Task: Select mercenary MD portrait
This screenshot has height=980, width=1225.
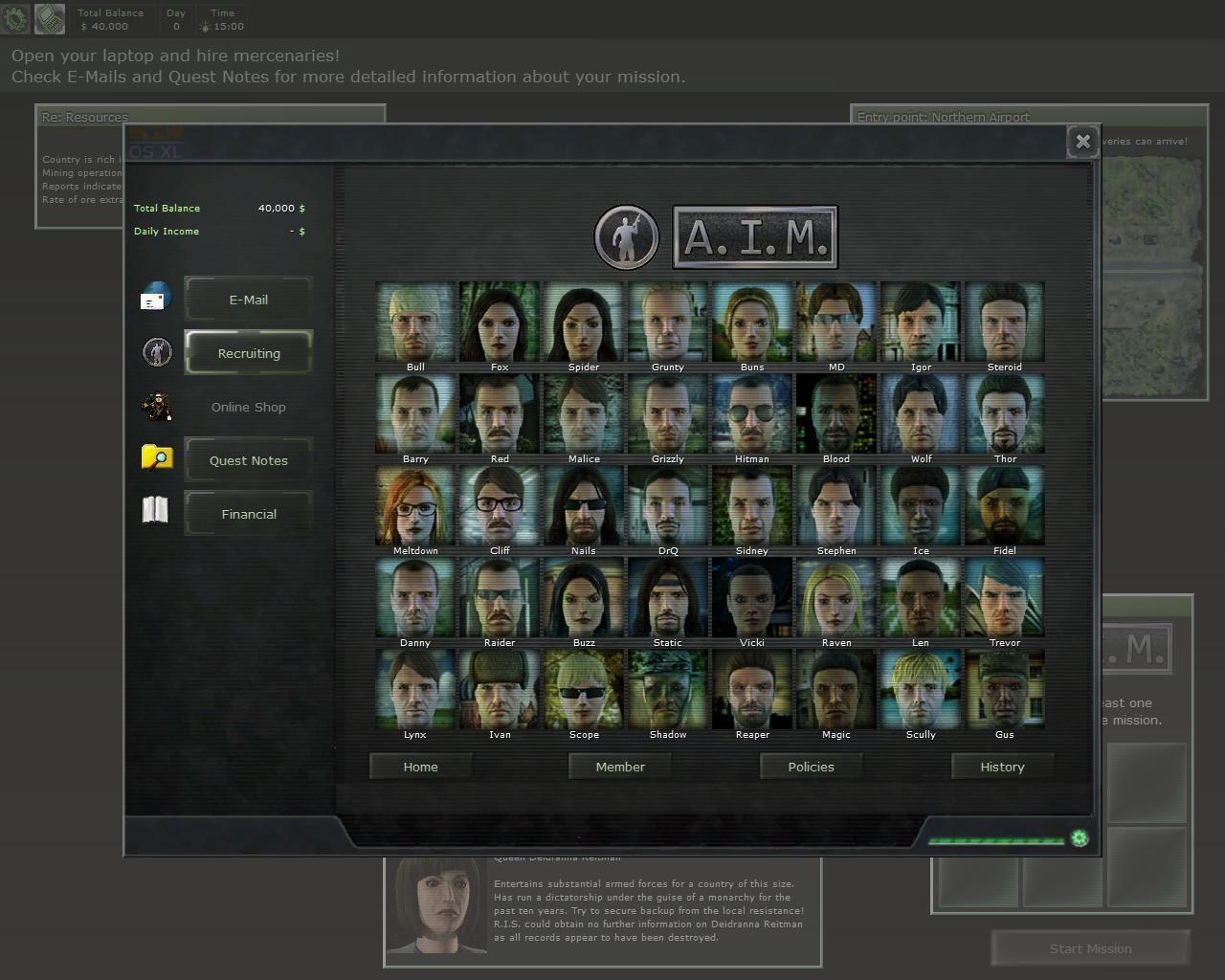Action: click(836, 322)
